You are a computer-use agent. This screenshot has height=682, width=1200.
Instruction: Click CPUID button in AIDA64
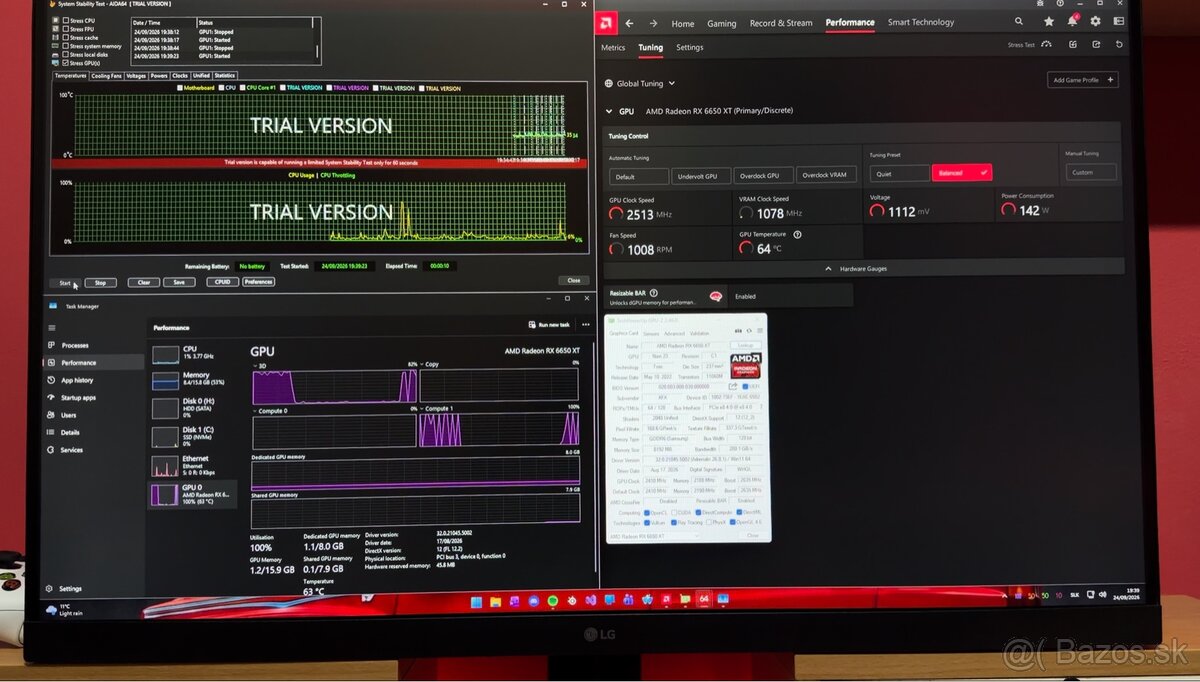pyautogui.click(x=222, y=282)
